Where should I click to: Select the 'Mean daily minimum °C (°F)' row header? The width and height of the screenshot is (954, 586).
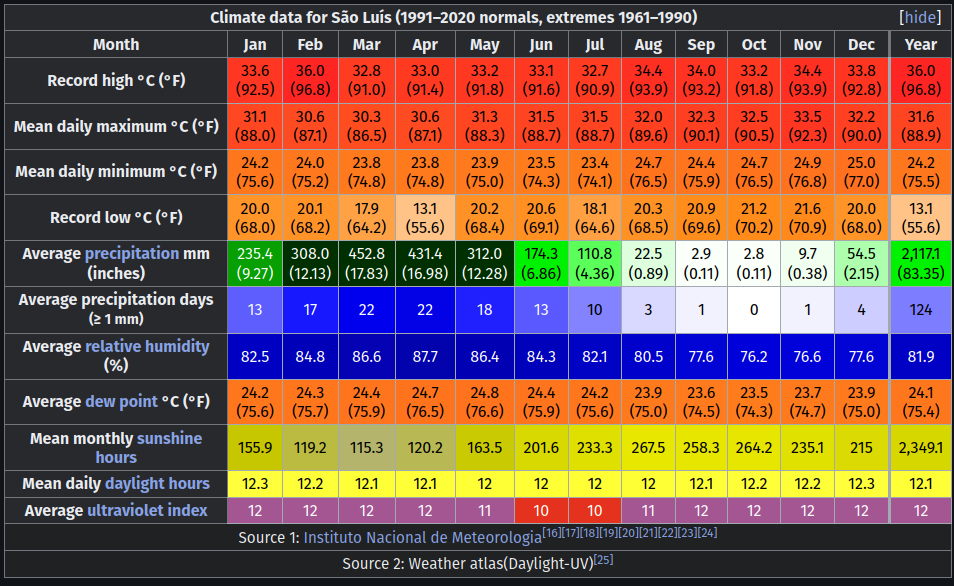(x=116, y=172)
